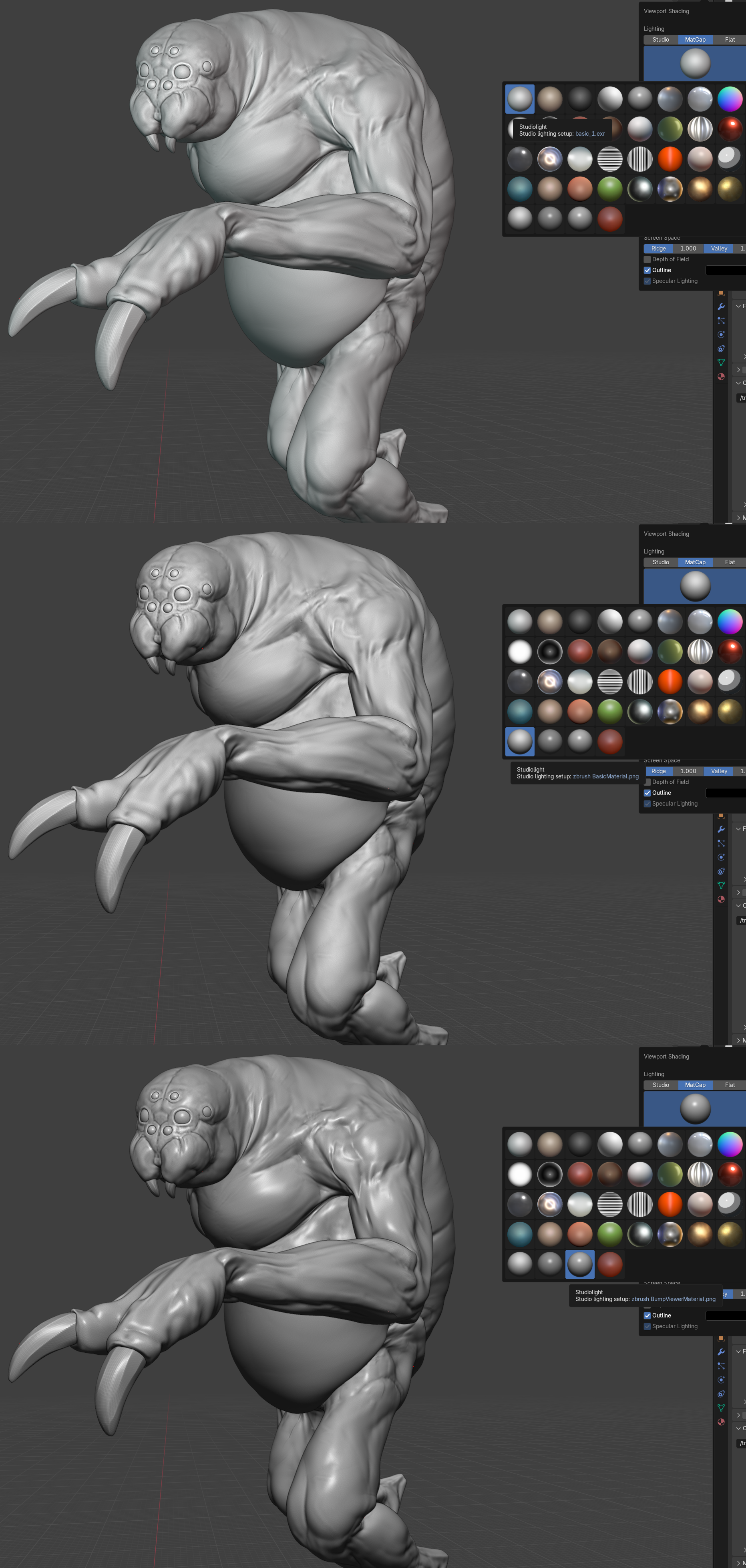Toggle Ridge cavity button in top screenshot

pos(658,249)
